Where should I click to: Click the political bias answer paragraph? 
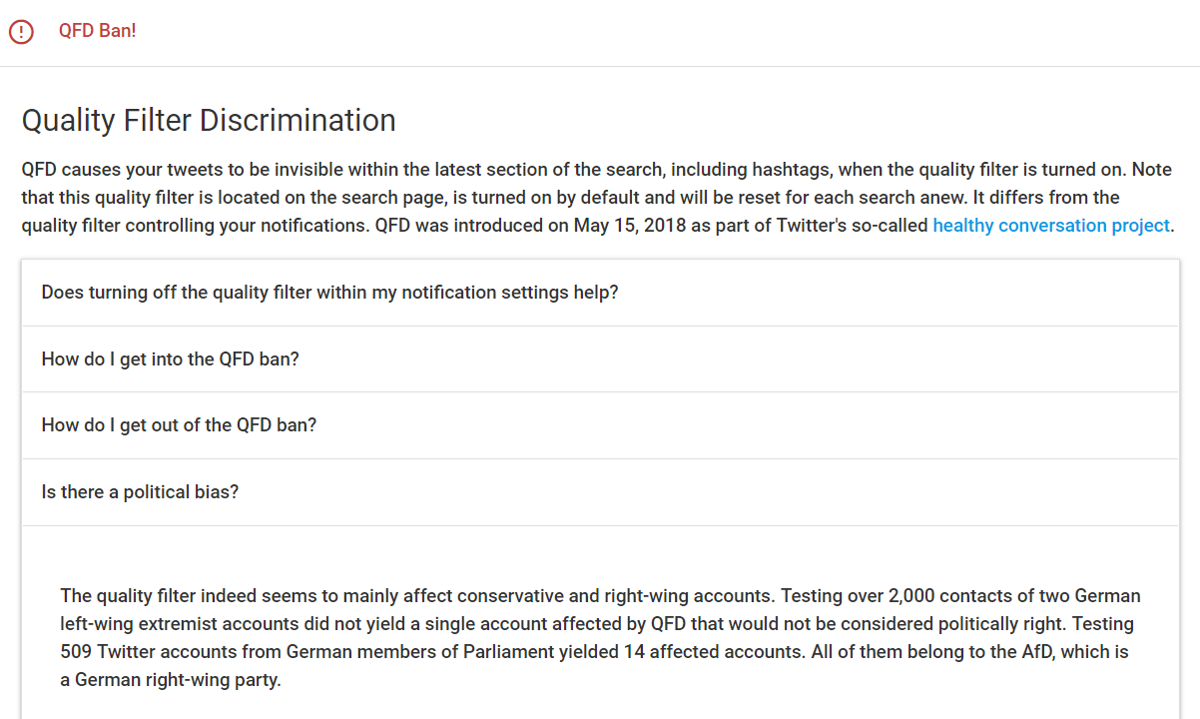pos(600,638)
